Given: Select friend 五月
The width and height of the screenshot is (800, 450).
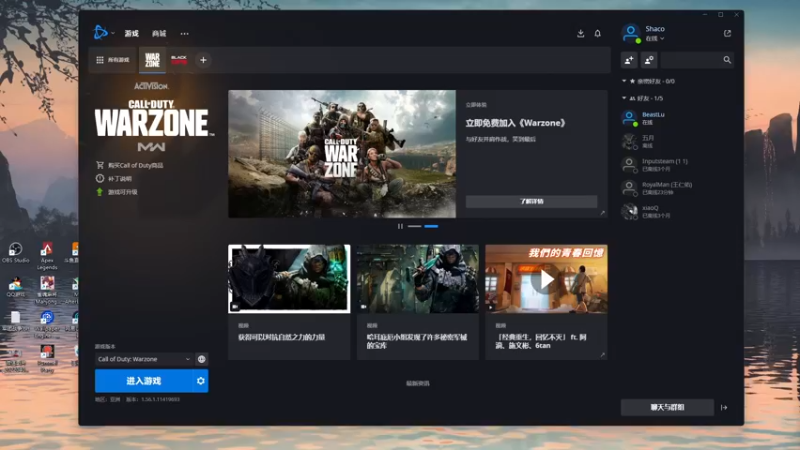Looking at the screenshot, I should click(677, 141).
